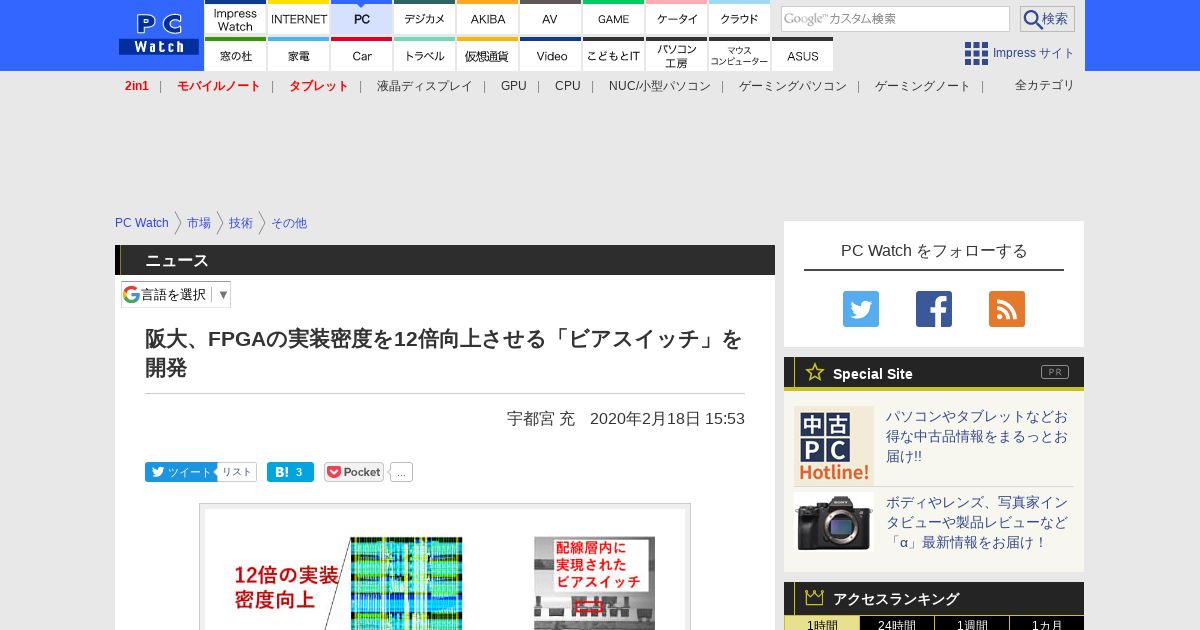Click the Hatena B! bookmark button
1200x630 pixels.
(x=290, y=472)
